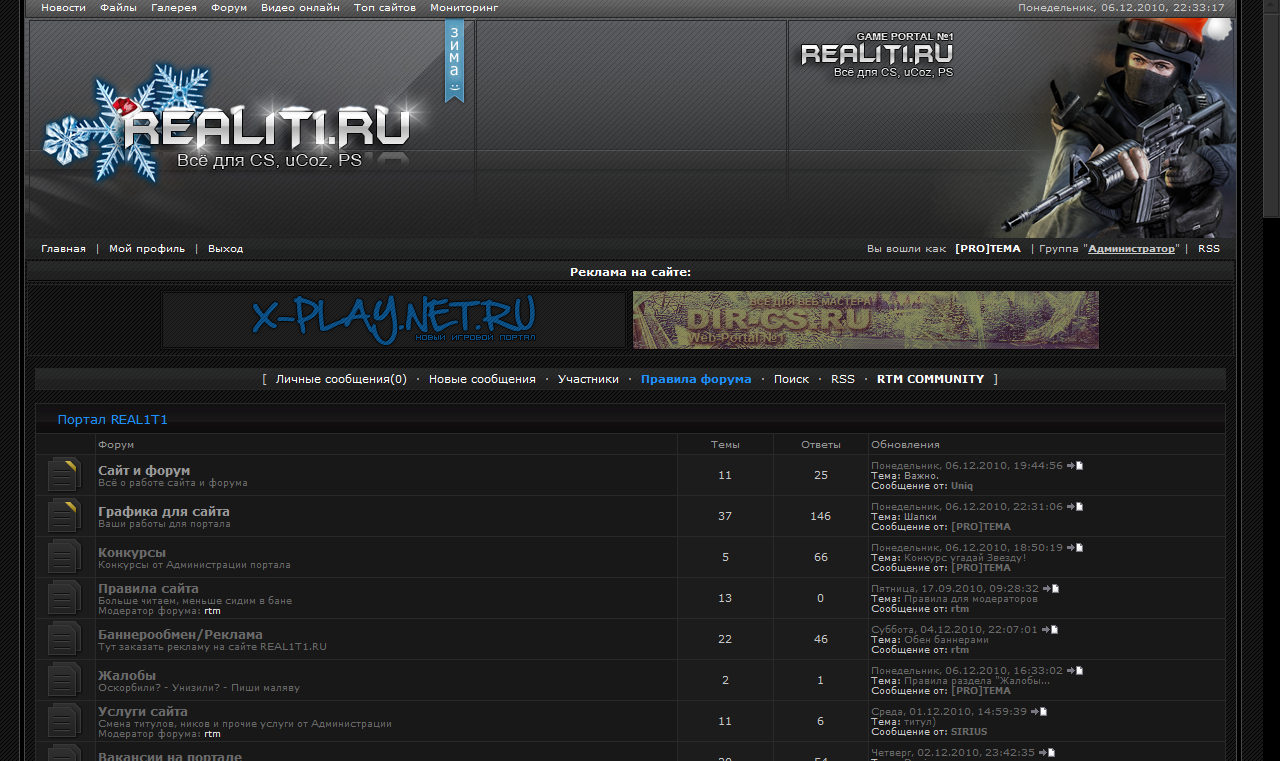
Task: Open folder icon for Баннерообмен/Реклама
Action: [x=65, y=639]
